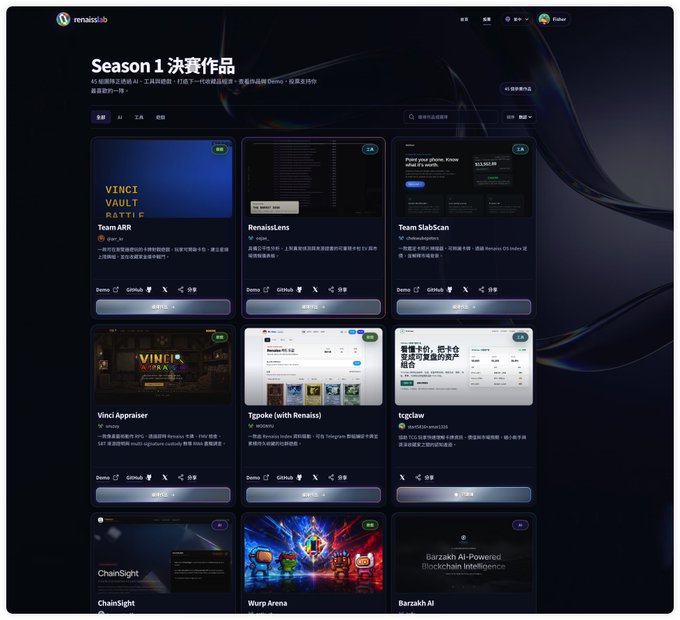The height and width of the screenshot is (620, 680).
Task: Open the Vinci Appraiser preview thumbnail
Action: coord(163,366)
